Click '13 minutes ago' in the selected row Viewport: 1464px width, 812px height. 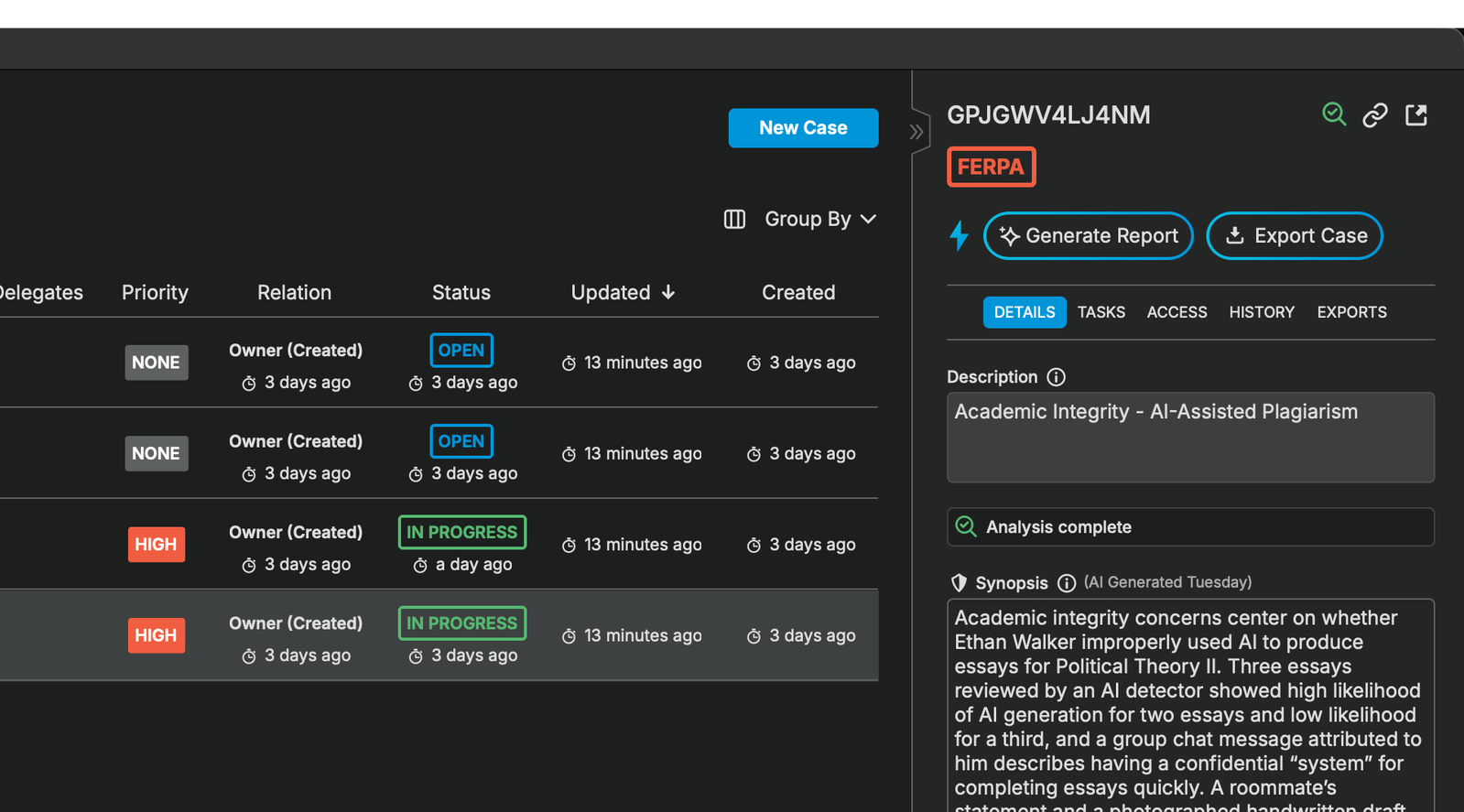(x=643, y=635)
